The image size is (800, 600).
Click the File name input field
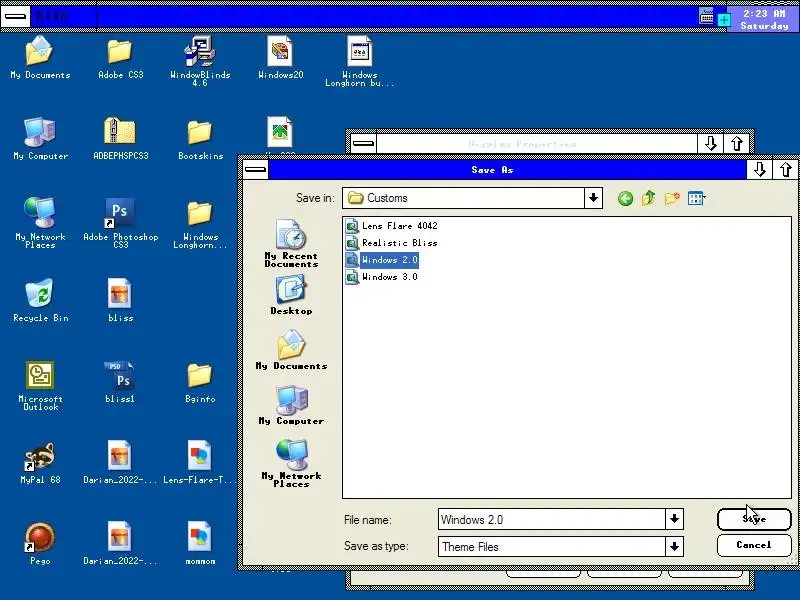coord(552,519)
